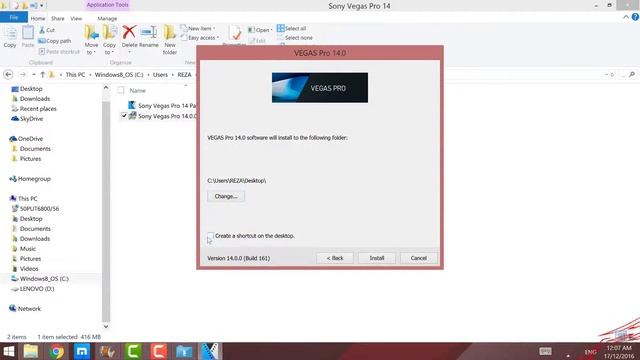Open the New item dropdown

pyautogui.click(x=198, y=28)
